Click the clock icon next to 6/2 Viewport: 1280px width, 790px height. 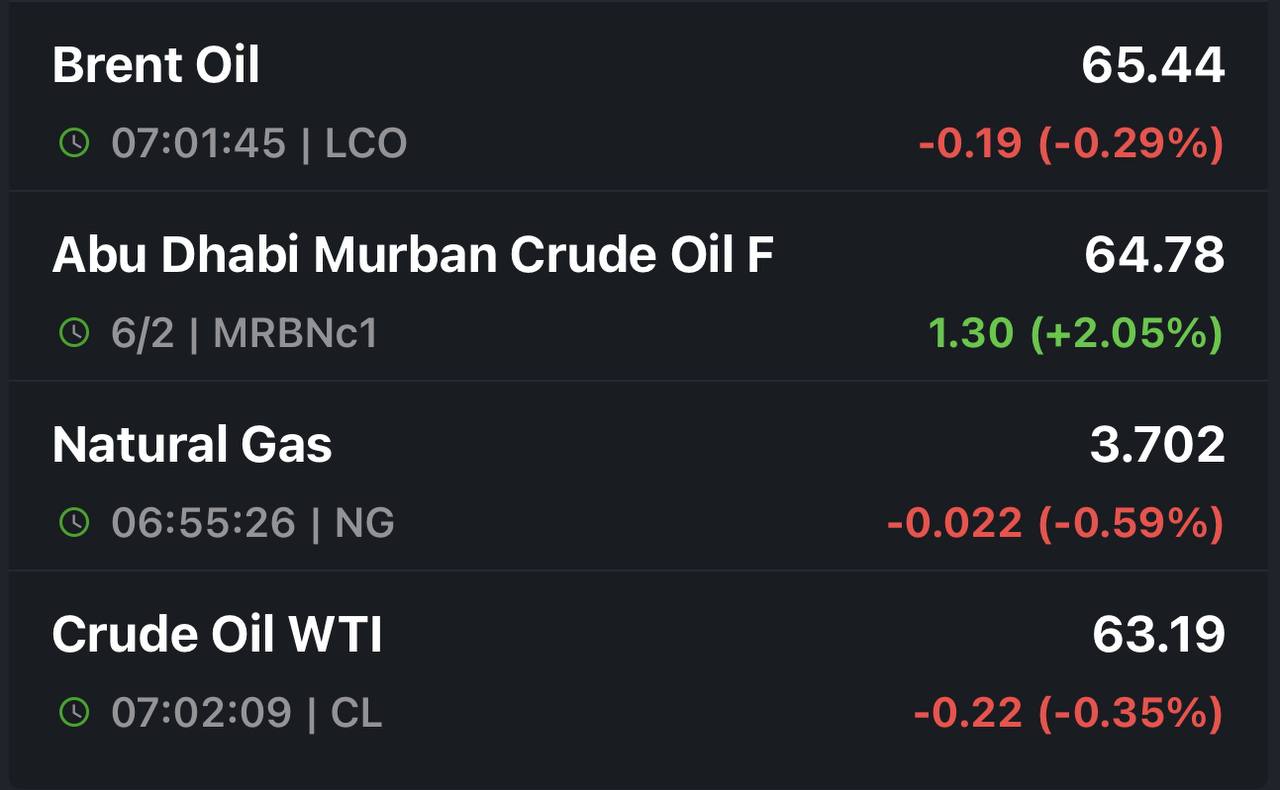tap(74, 333)
